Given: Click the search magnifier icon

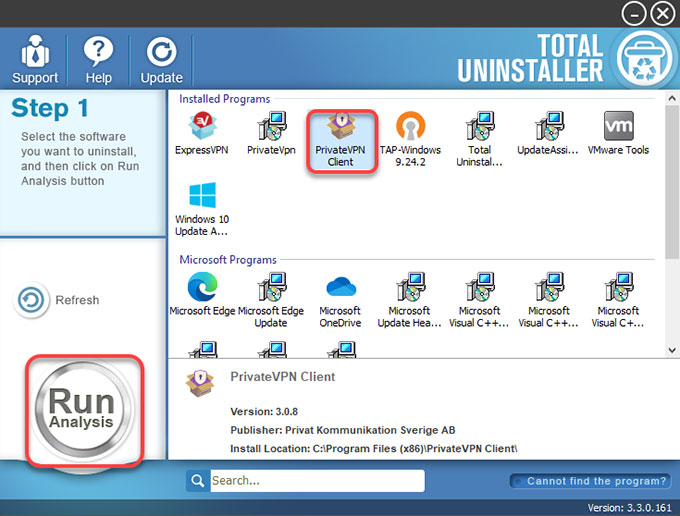Looking at the screenshot, I should [198, 481].
